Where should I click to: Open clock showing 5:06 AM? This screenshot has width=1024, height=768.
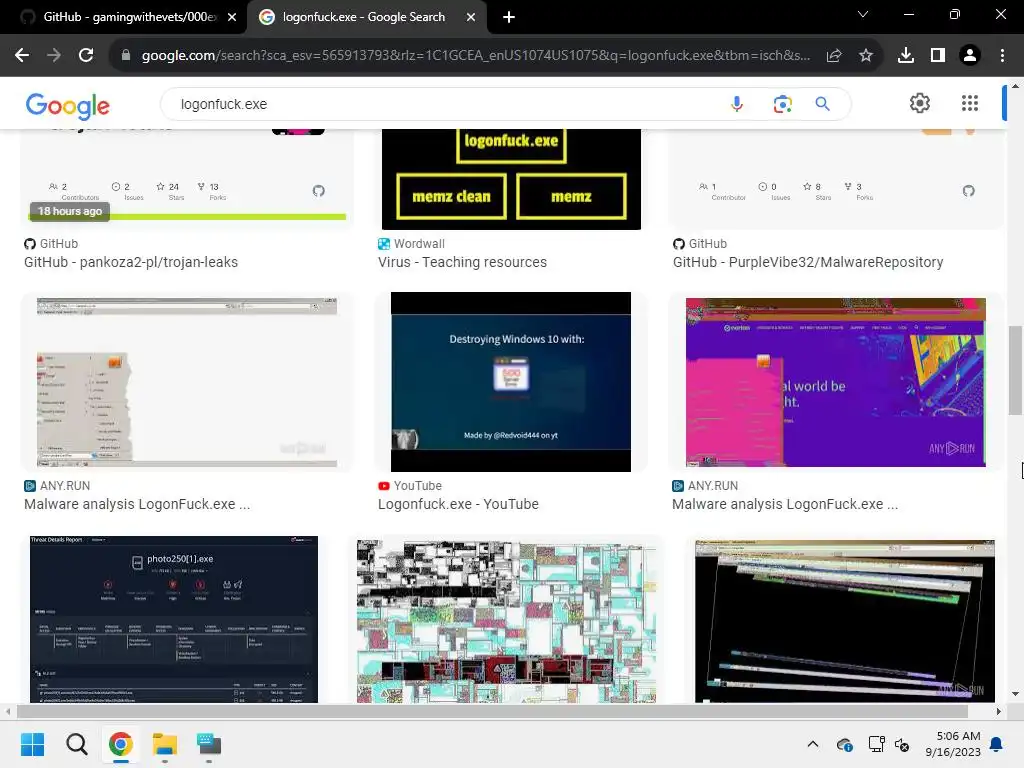pos(952,744)
